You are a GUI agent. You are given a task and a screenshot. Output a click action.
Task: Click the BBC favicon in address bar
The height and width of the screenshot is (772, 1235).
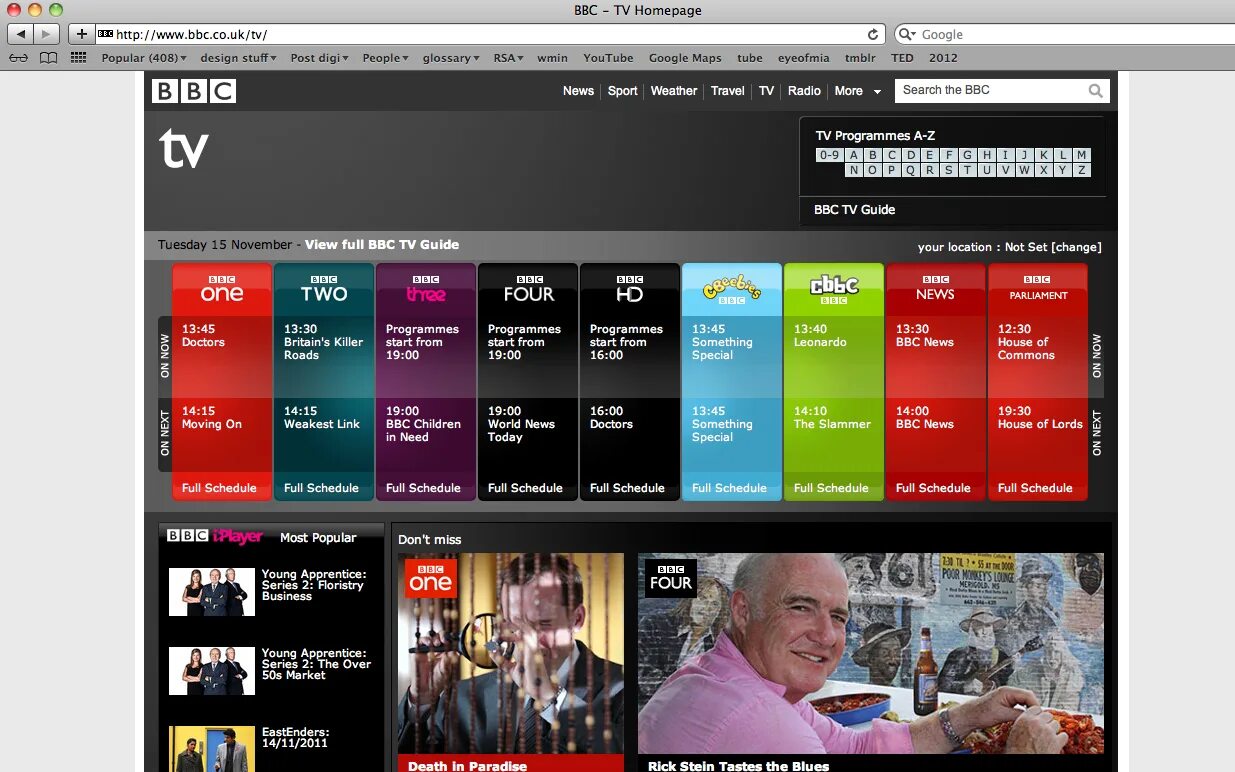[x=105, y=34]
